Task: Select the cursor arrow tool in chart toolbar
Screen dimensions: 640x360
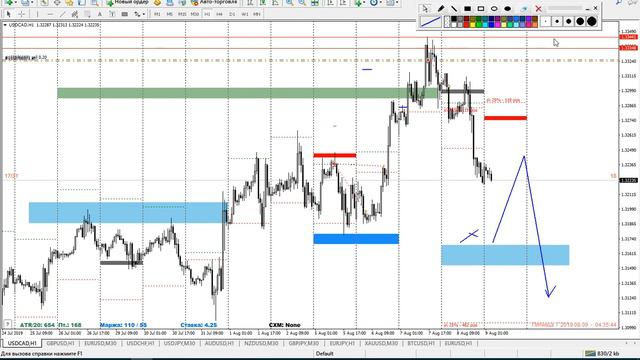Action: click(9, 14)
